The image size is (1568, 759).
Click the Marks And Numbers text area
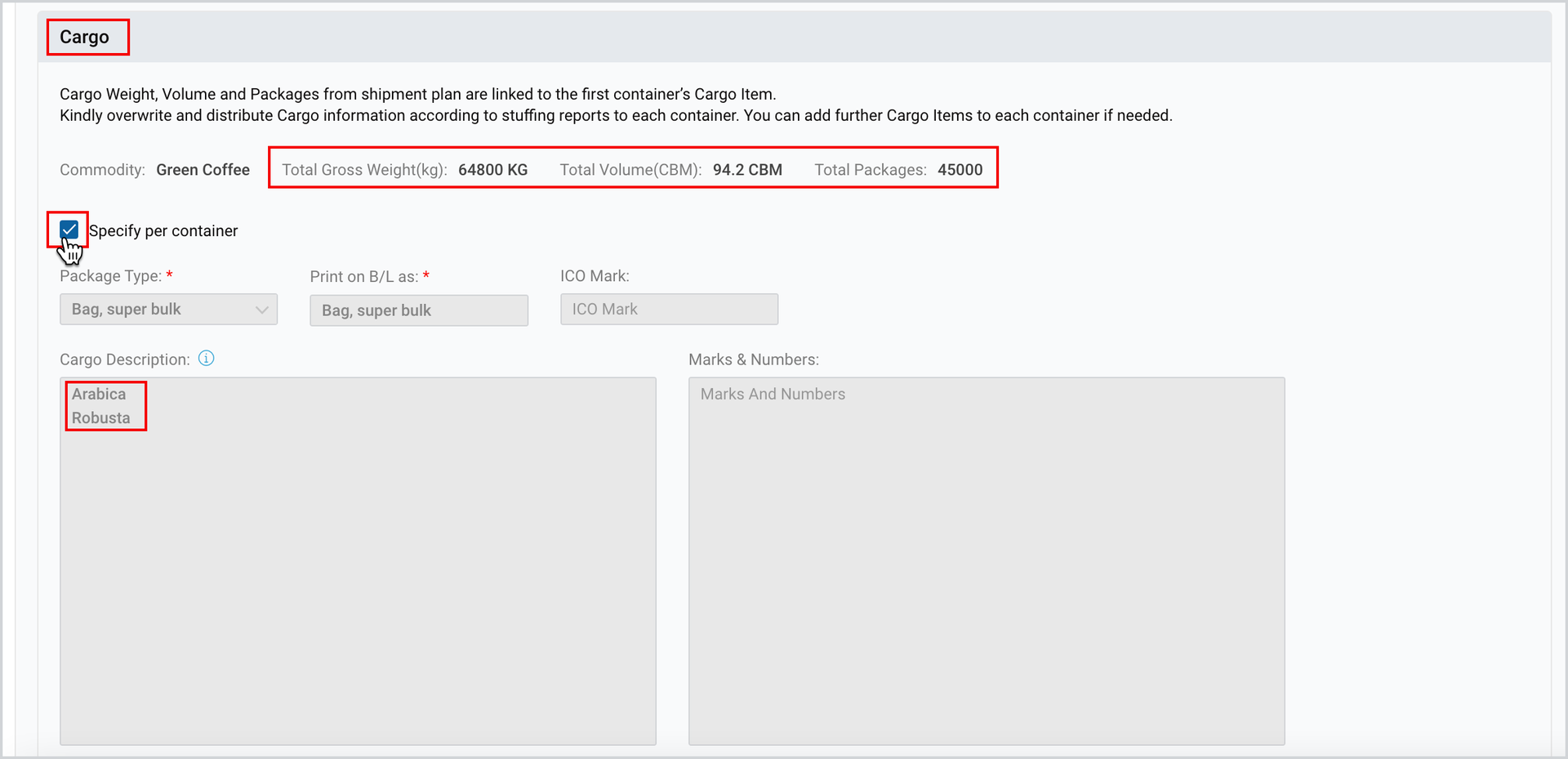(987, 561)
